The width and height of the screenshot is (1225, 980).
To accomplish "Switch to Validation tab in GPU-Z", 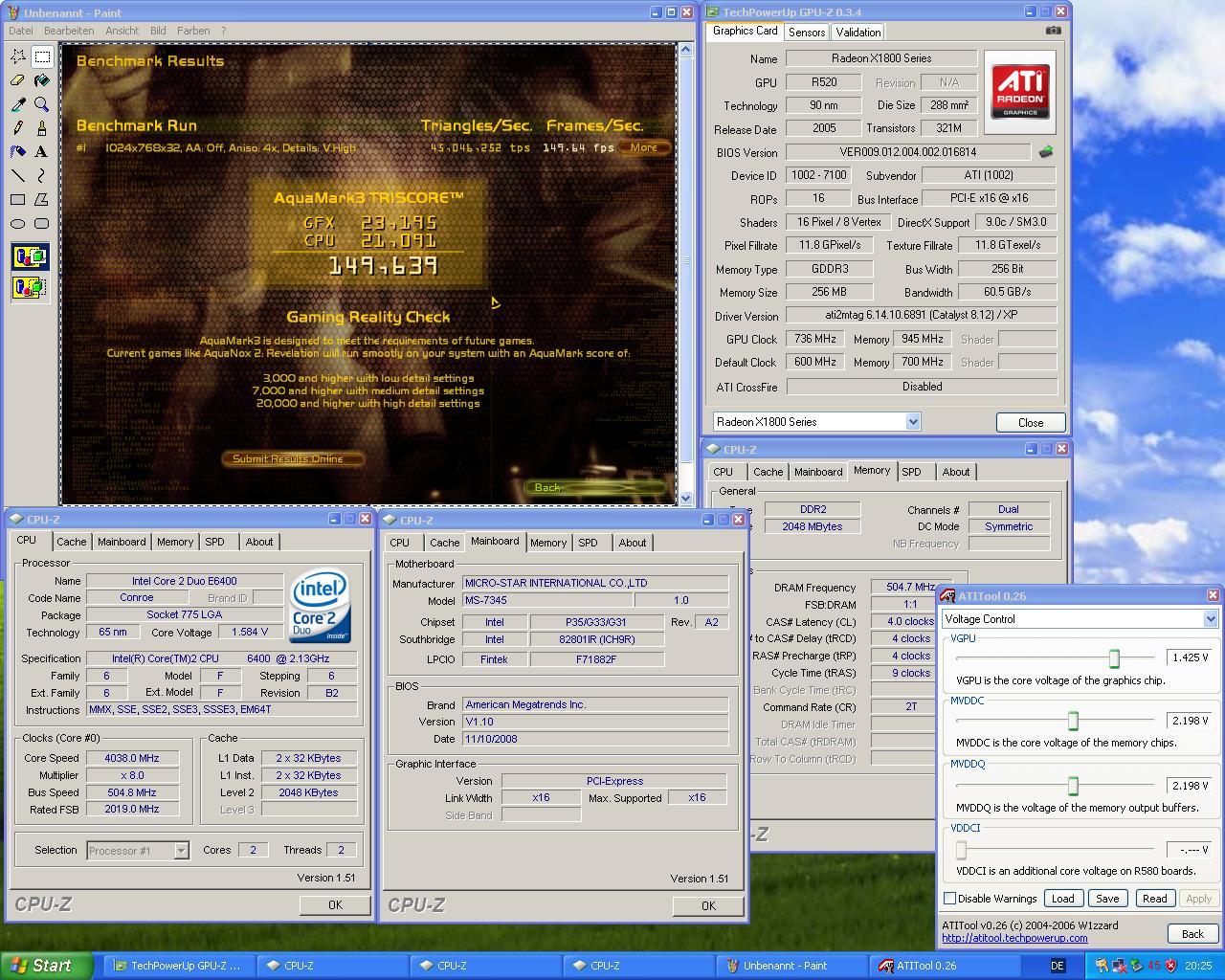I will point(857,33).
